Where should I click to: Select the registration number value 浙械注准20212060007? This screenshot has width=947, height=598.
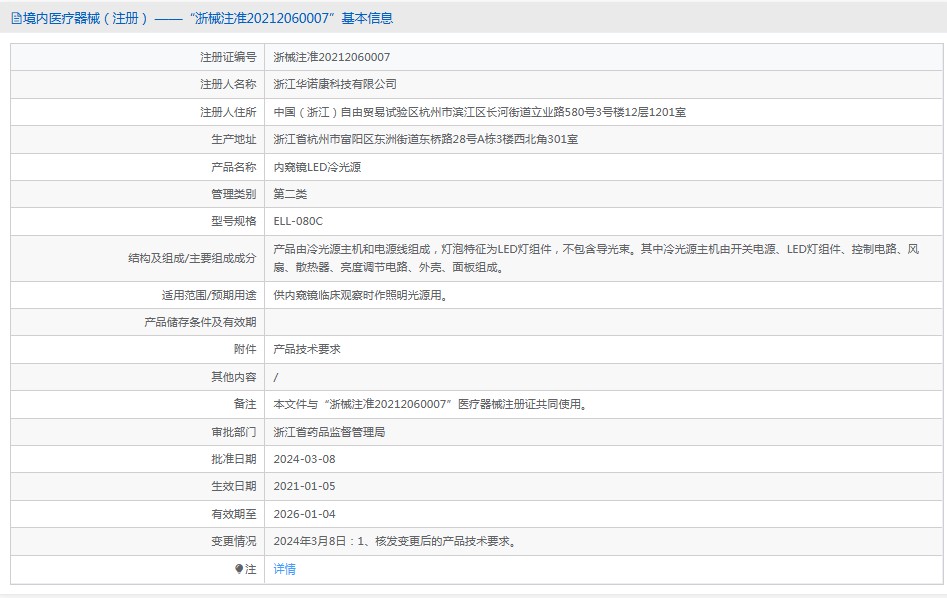[x=332, y=57]
